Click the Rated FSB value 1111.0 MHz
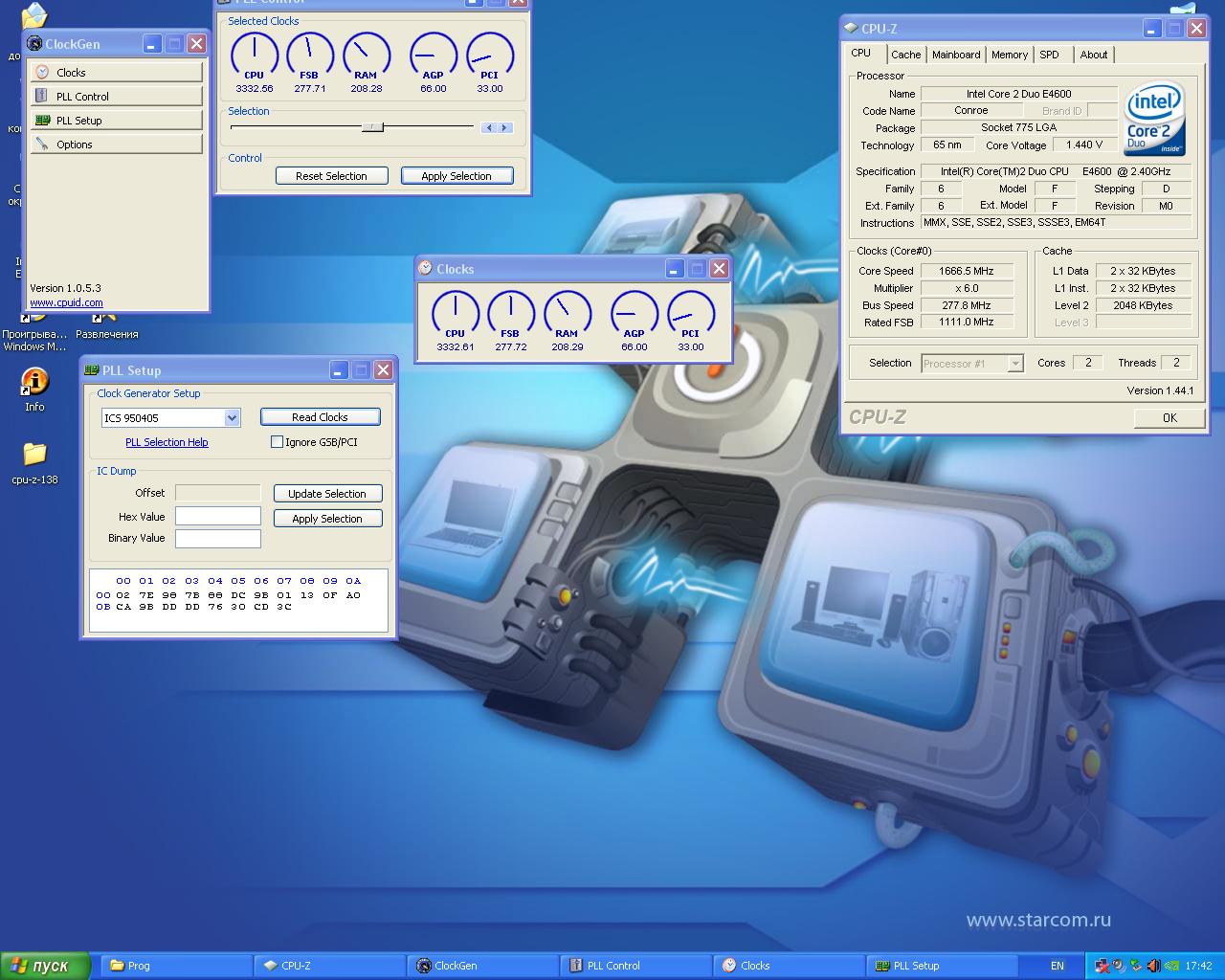The height and width of the screenshot is (980, 1225). pos(967,323)
